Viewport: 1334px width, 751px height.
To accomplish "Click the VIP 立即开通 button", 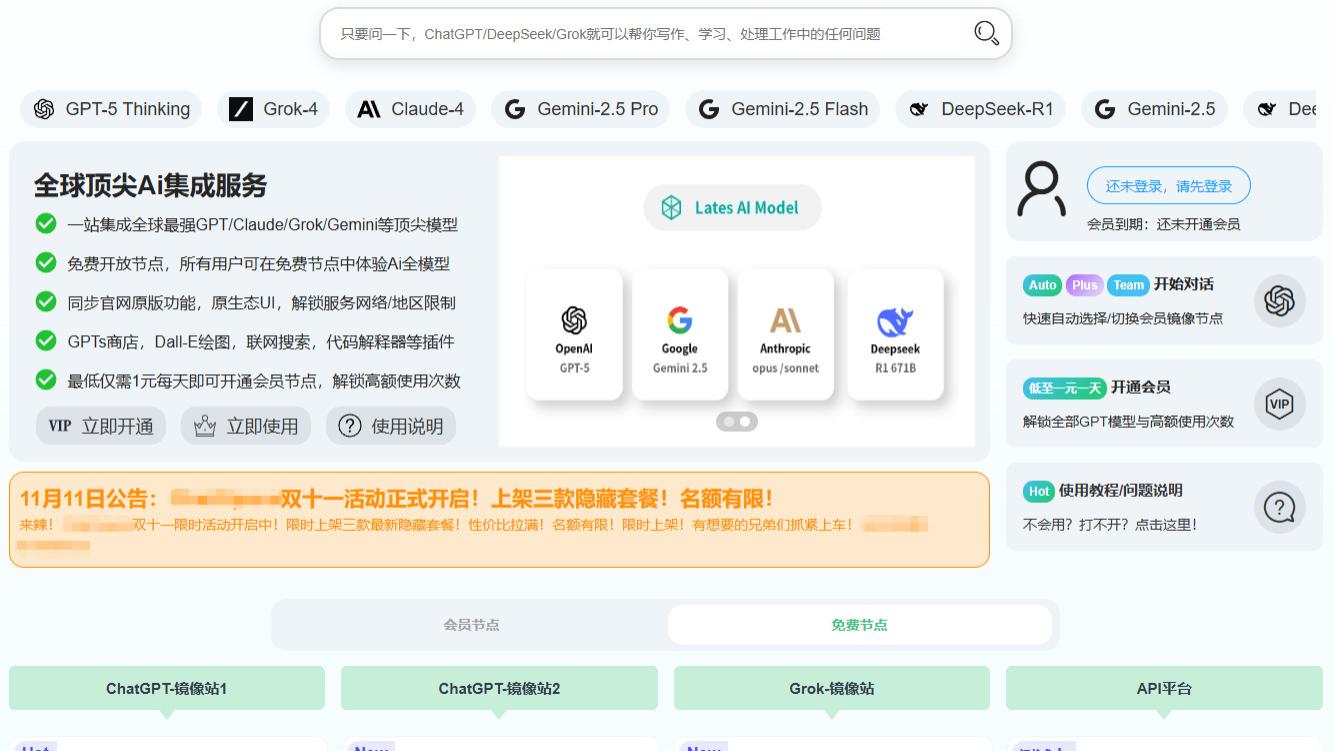I will pyautogui.click(x=100, y=425).
